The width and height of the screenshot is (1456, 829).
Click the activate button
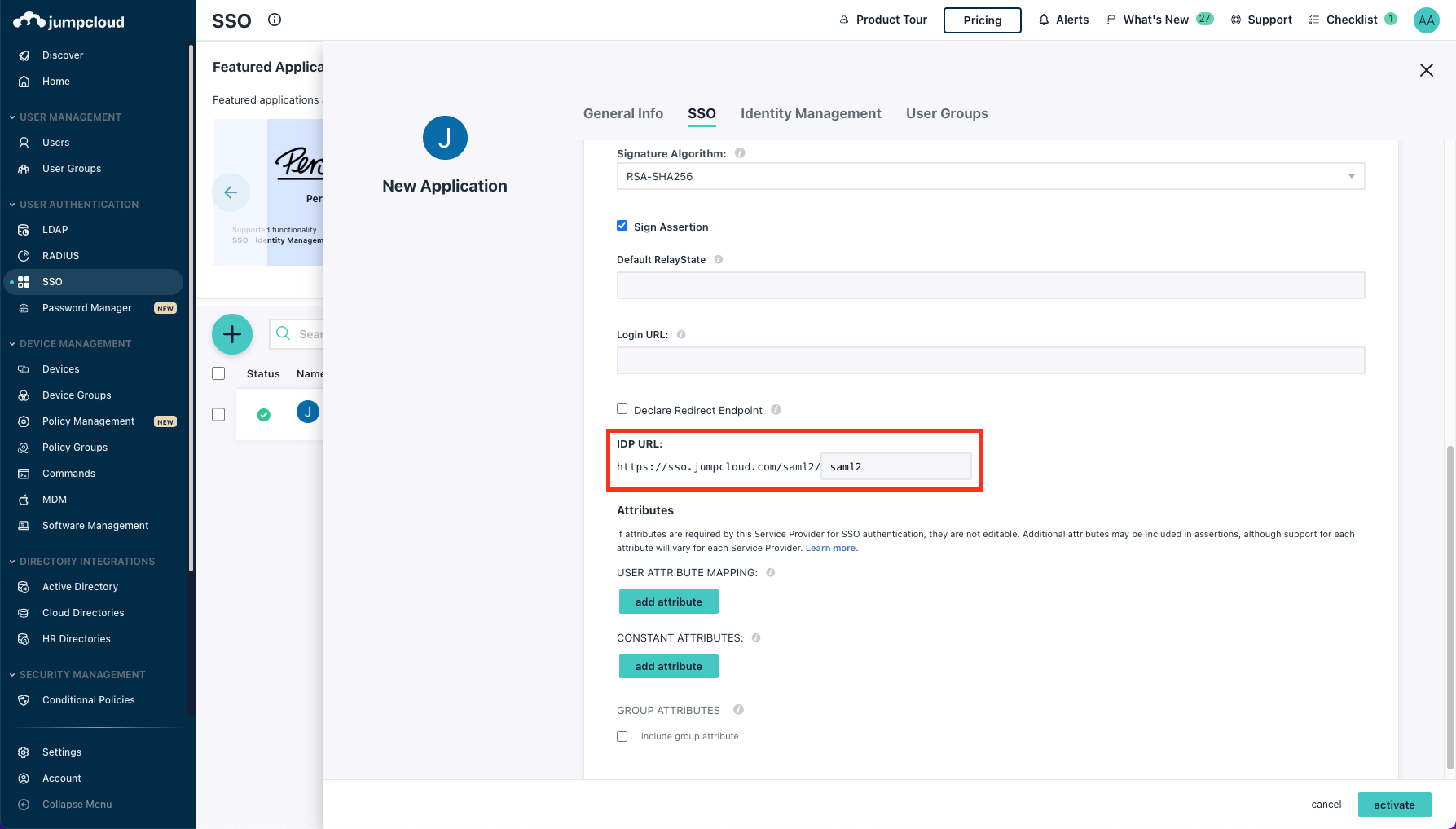coord(1395,805)
